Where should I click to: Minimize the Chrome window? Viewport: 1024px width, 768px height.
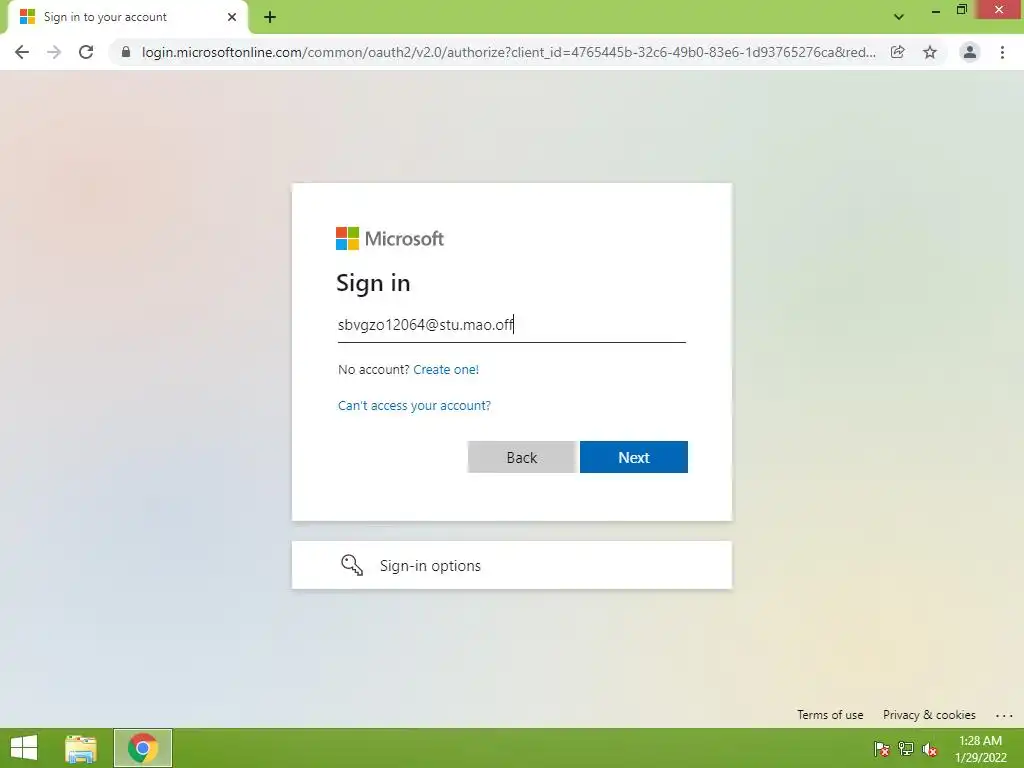(935, 10)
